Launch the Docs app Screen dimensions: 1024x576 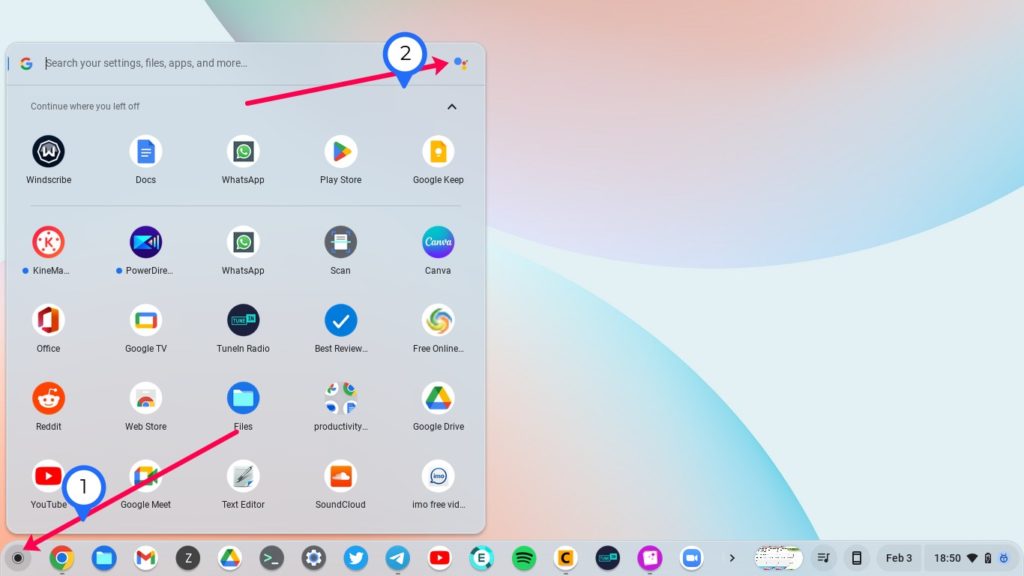tap(146, 152)
